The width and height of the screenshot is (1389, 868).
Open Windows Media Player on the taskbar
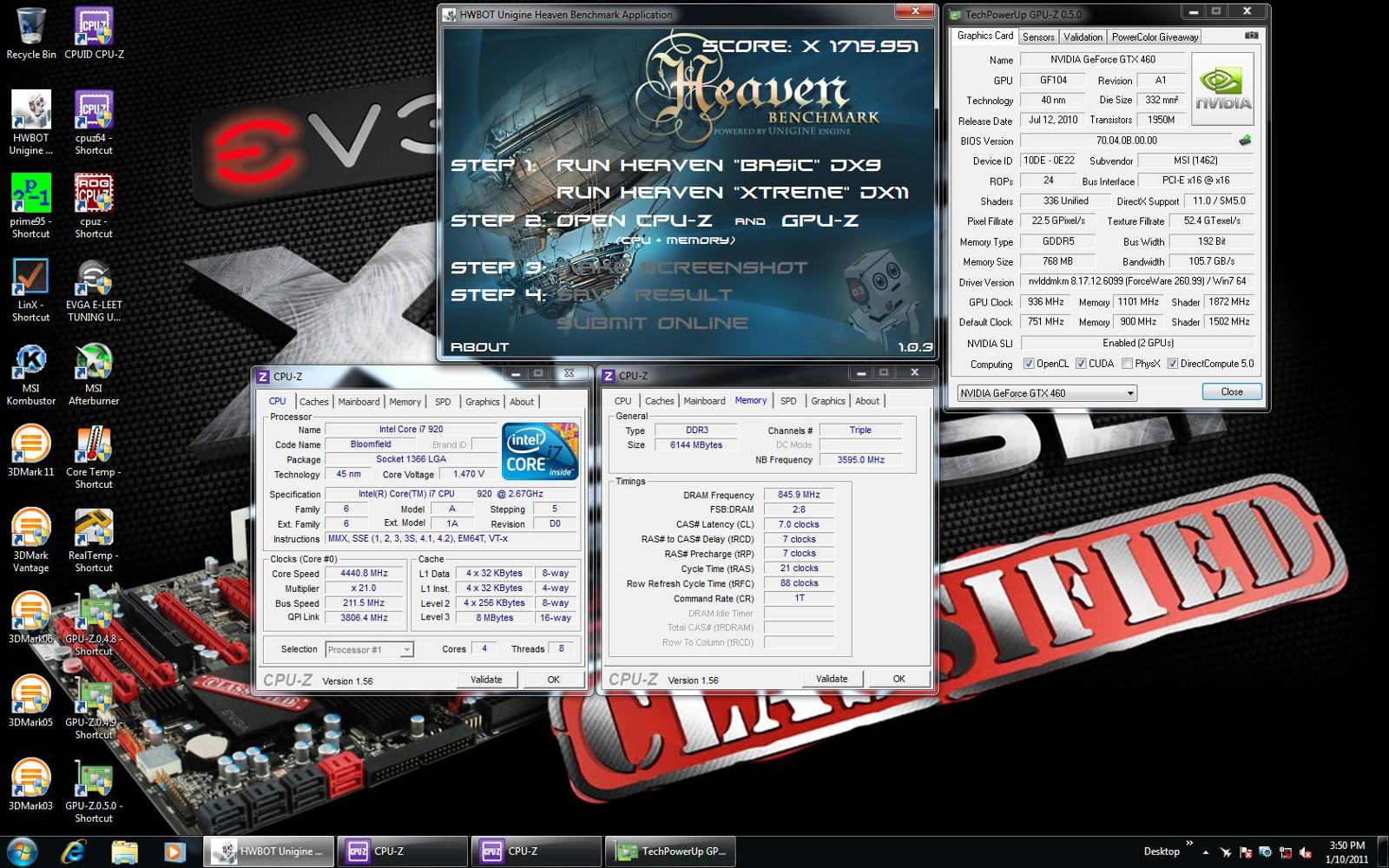174,852
